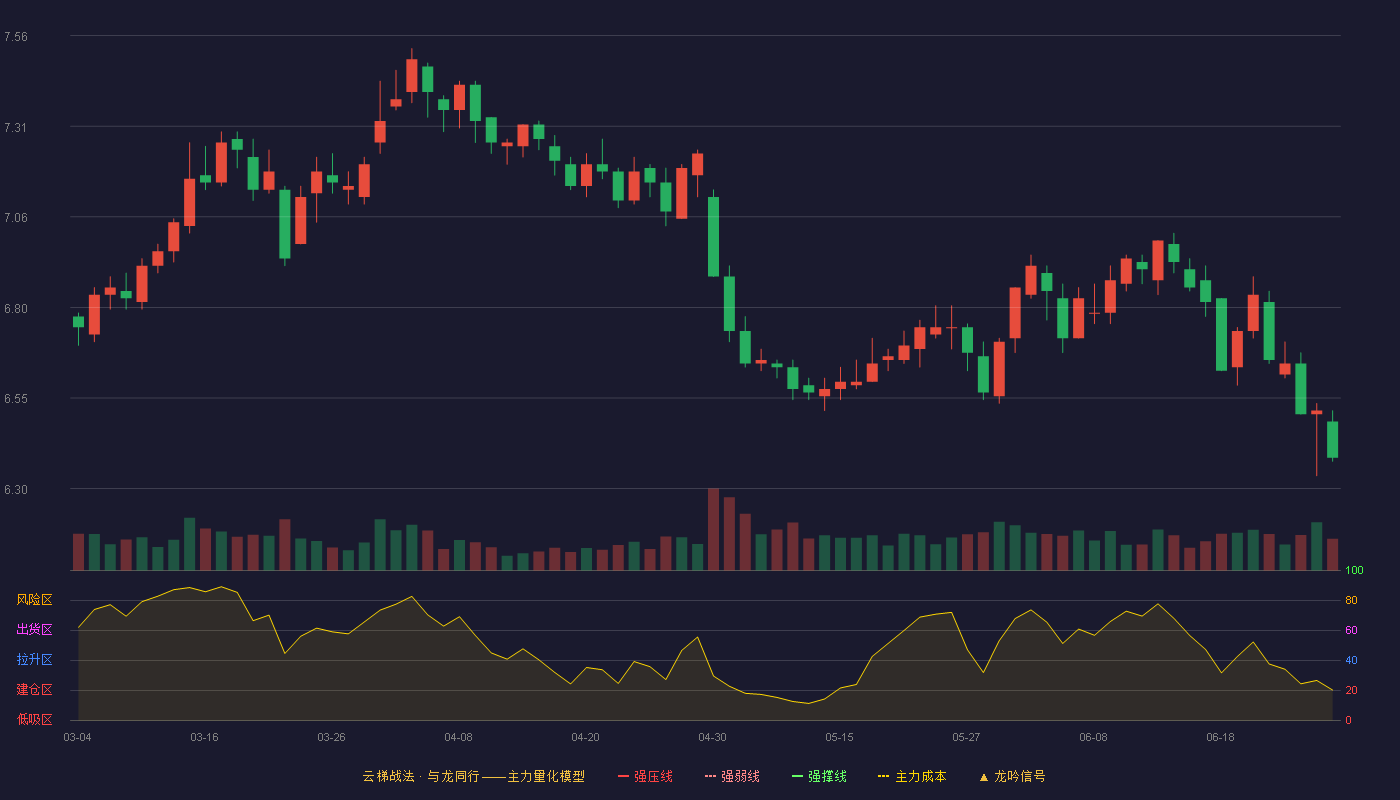Click the 06-08 date label
1400x800 pixels.
tap(1093, 737)
